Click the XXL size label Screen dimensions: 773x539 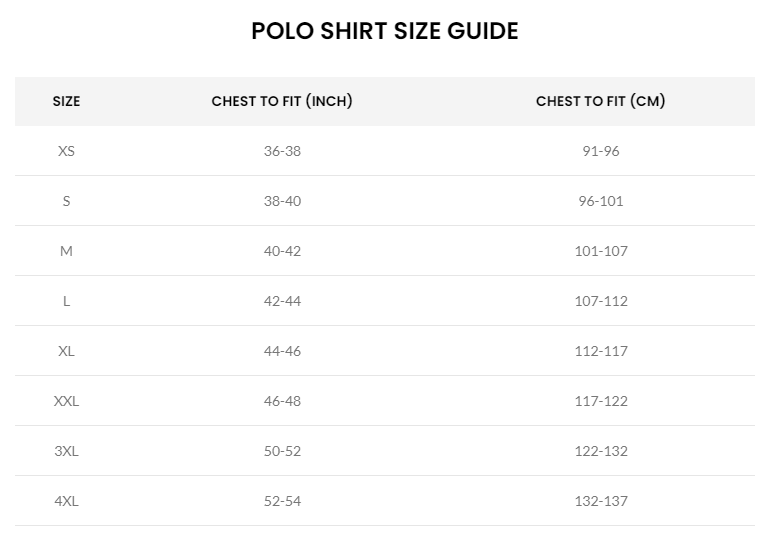pos(66,401)
